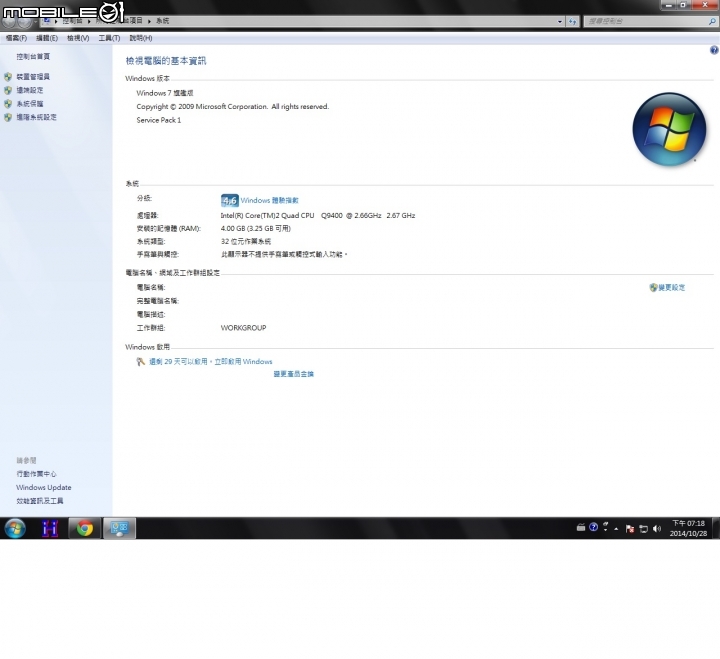This screenshot has height=659, width=720.
Task: Click the 控制台 breadcrumb segment
Action: 73,21
